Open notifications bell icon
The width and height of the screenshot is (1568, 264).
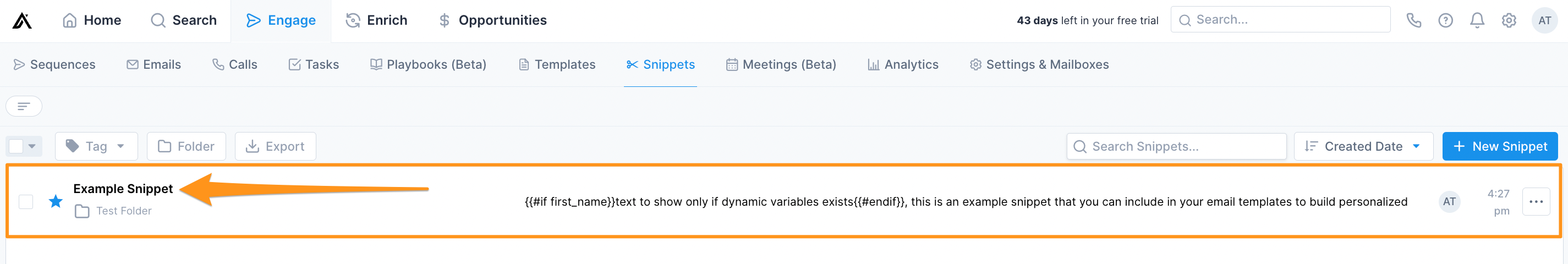coord(1477,21)
